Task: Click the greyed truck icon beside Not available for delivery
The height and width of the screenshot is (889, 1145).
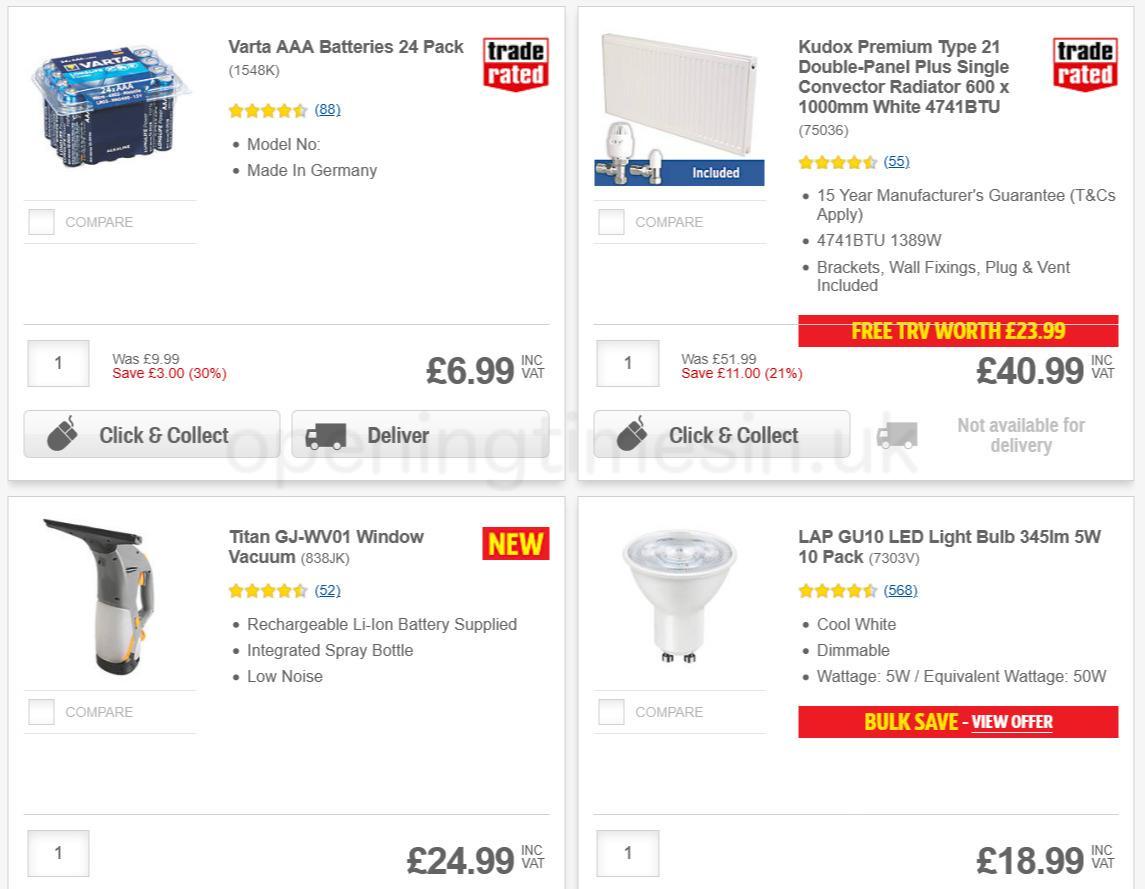Action: pyautogui.click(x=897, y=435)
